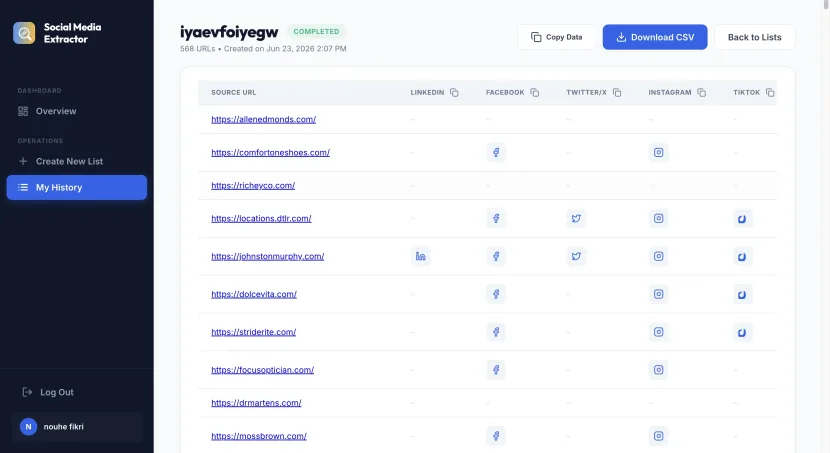
Task: Open TikTok icon for locations.dtlr.com
Action: (742, 219)
